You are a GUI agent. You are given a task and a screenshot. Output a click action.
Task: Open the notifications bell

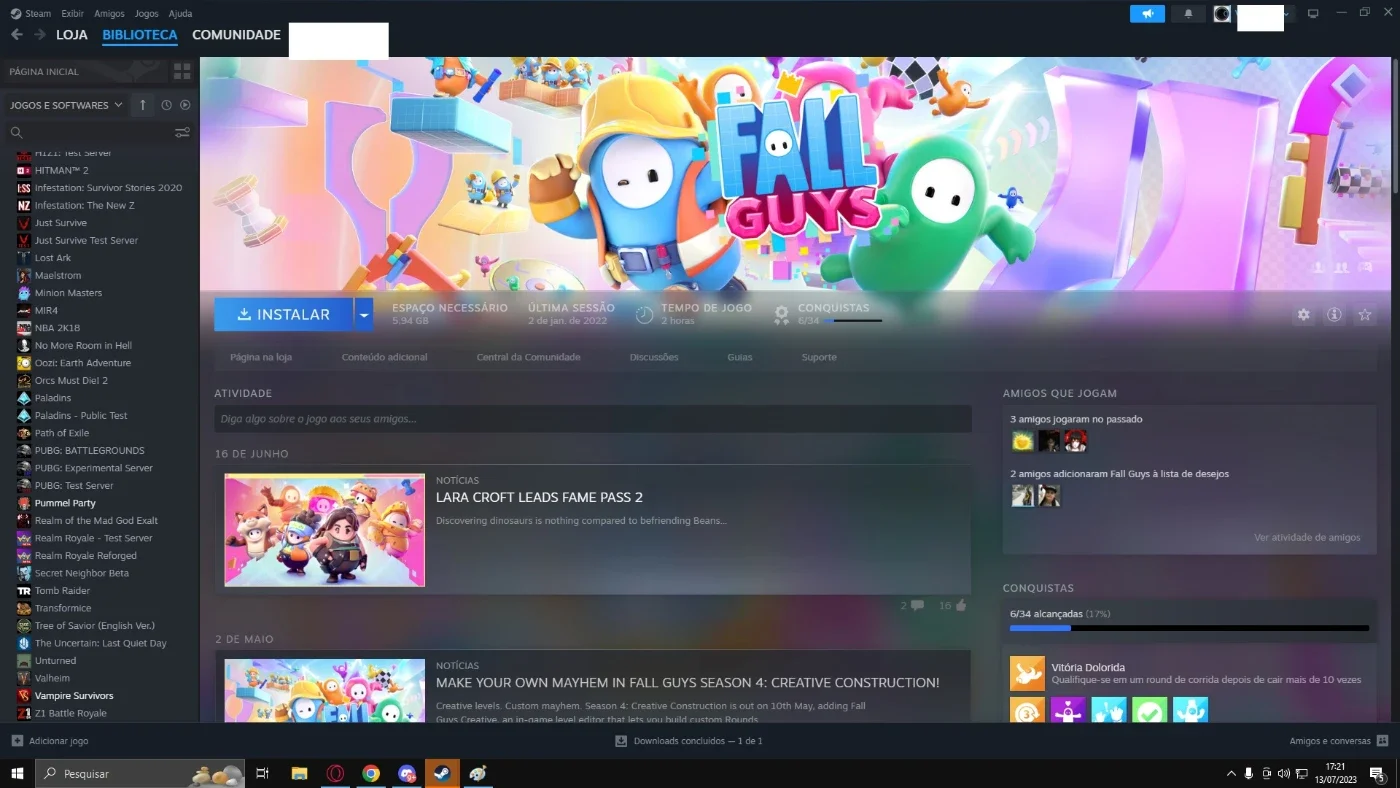click(1188, 14)
